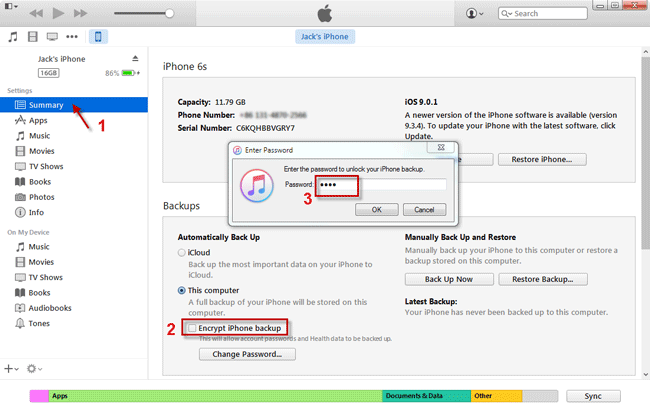650x412 pixels.
Task: Select the iPhone device icon button
Action: [98, 36]
